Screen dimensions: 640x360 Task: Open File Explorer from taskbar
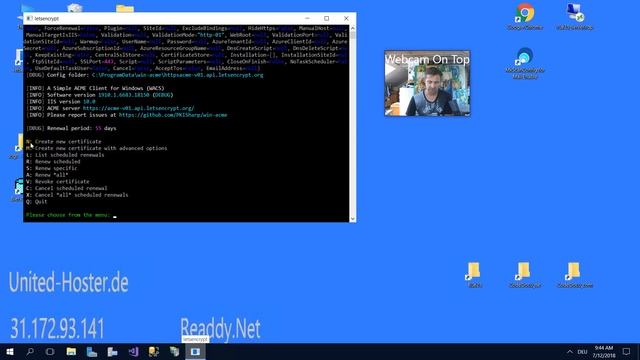click(x=71, y=351)
